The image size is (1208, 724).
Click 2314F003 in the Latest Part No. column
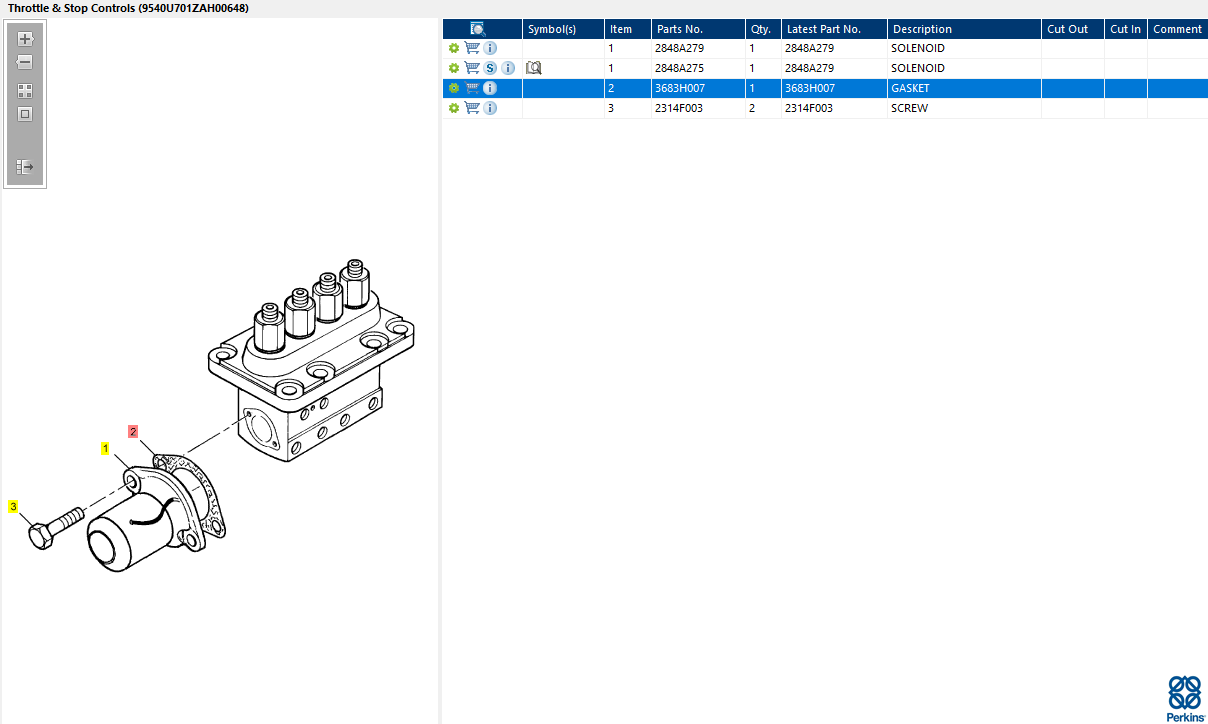click(809, 108)
